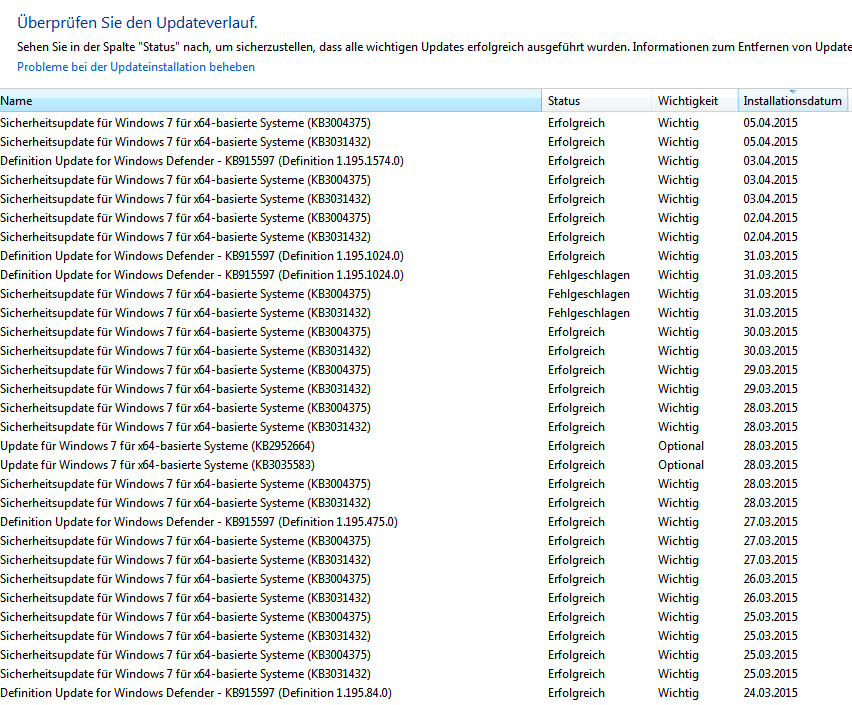Select update name containing KB3035583

tap(158, 465)
